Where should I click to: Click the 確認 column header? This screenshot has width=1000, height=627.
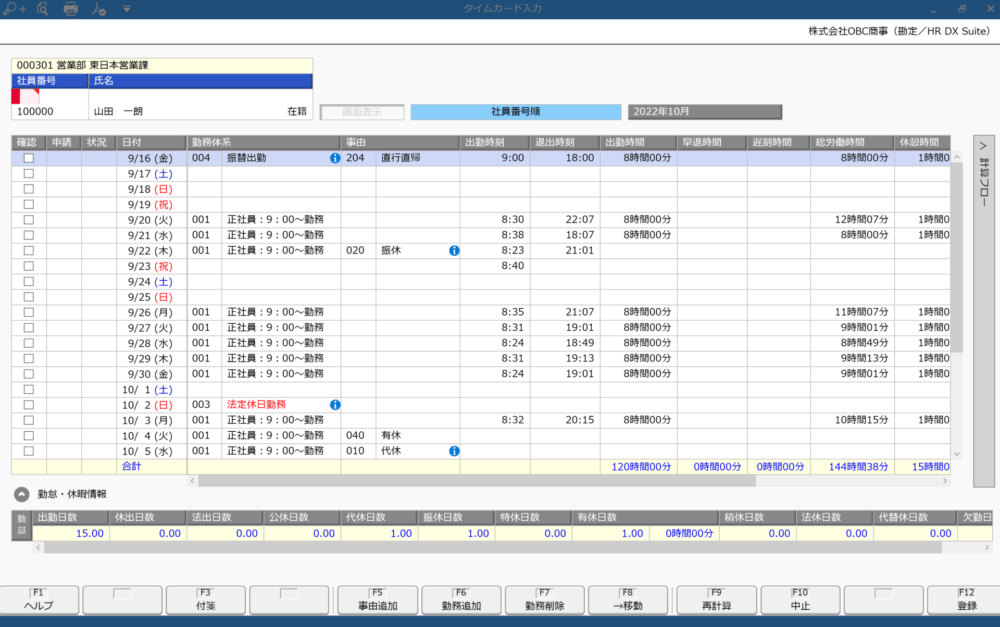tap(29, 142)
